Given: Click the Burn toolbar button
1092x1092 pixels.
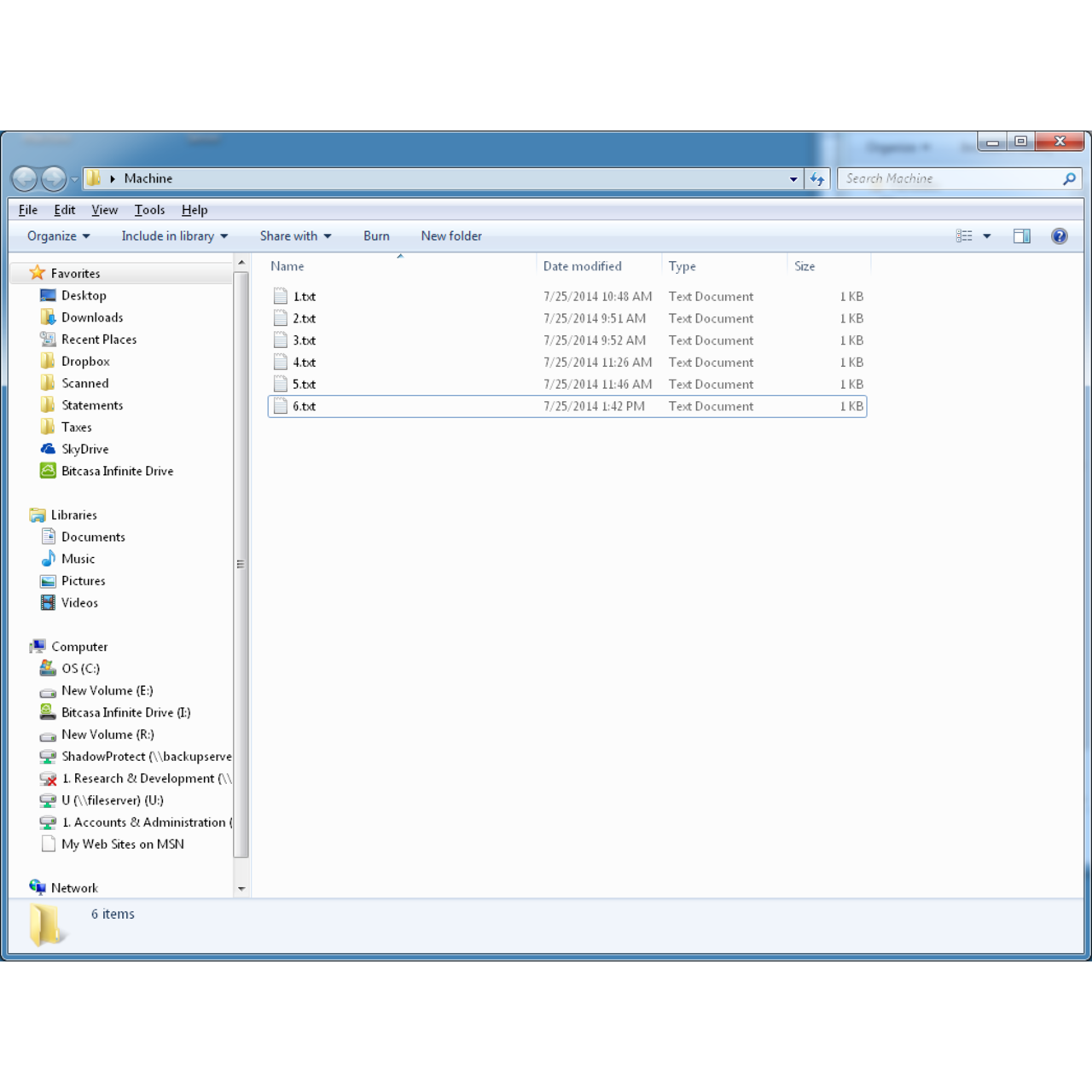Looking at the screenshot, I should pyautogui.click(x=376, y=235).
